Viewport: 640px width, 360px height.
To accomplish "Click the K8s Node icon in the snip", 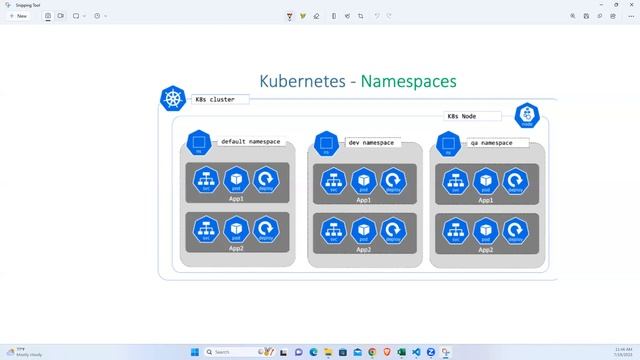I will pos(527,115).
